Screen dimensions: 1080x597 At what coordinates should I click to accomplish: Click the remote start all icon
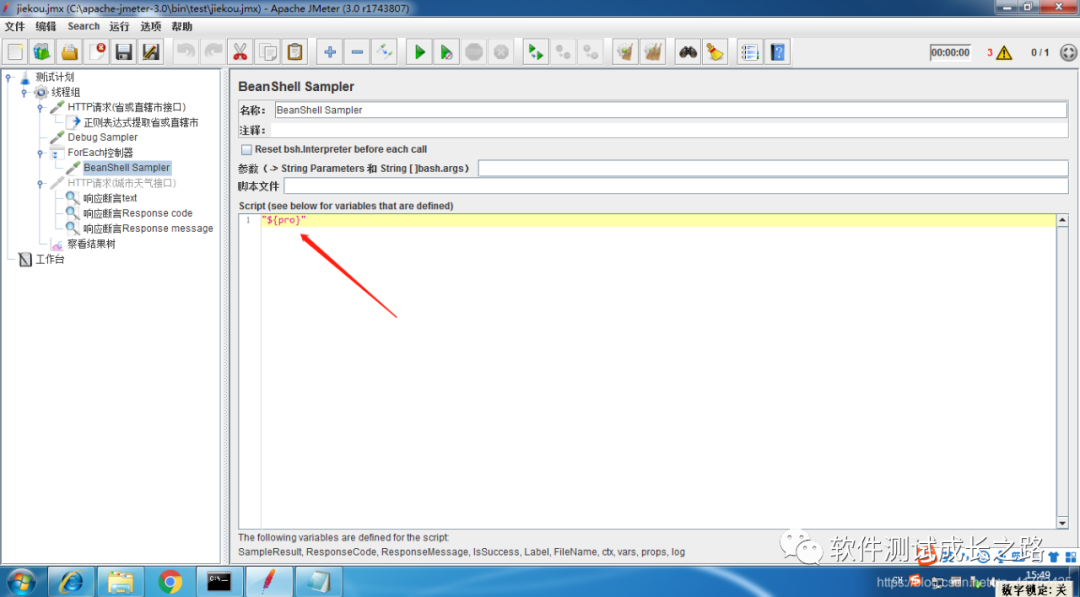[535, 52]
